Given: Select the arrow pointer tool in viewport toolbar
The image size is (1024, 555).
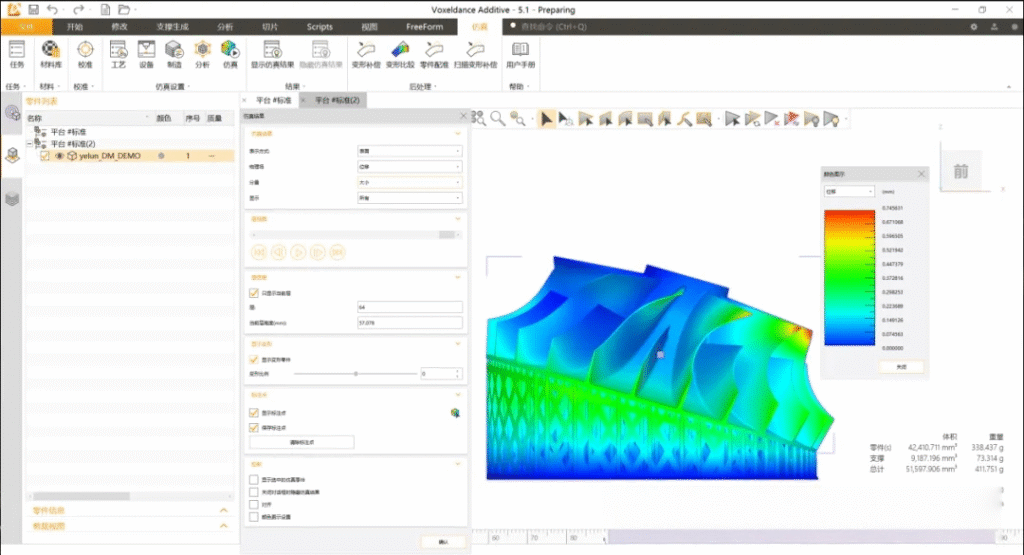Looking at the screenshot, I should (x=547, y=119).
